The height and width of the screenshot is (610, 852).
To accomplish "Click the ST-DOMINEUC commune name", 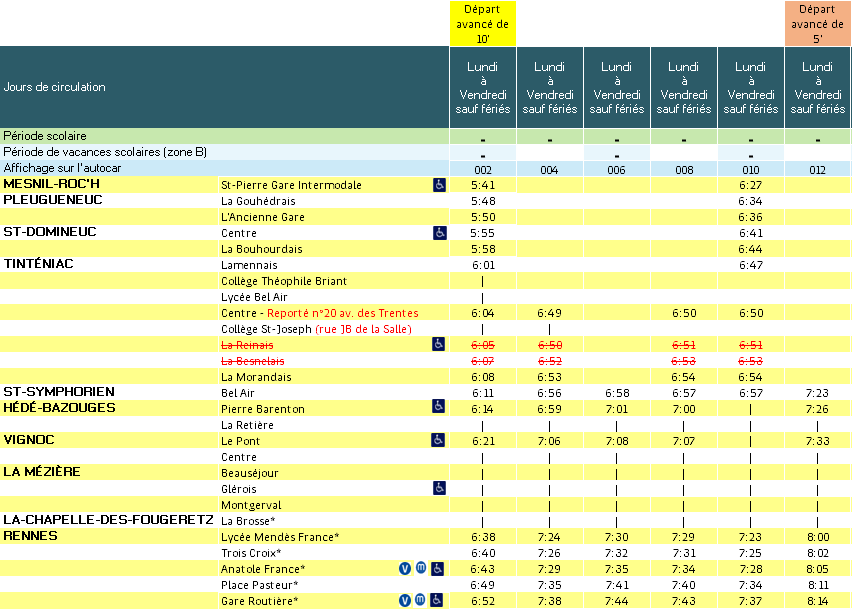I will pyautogui.click(x=50, y=232).
